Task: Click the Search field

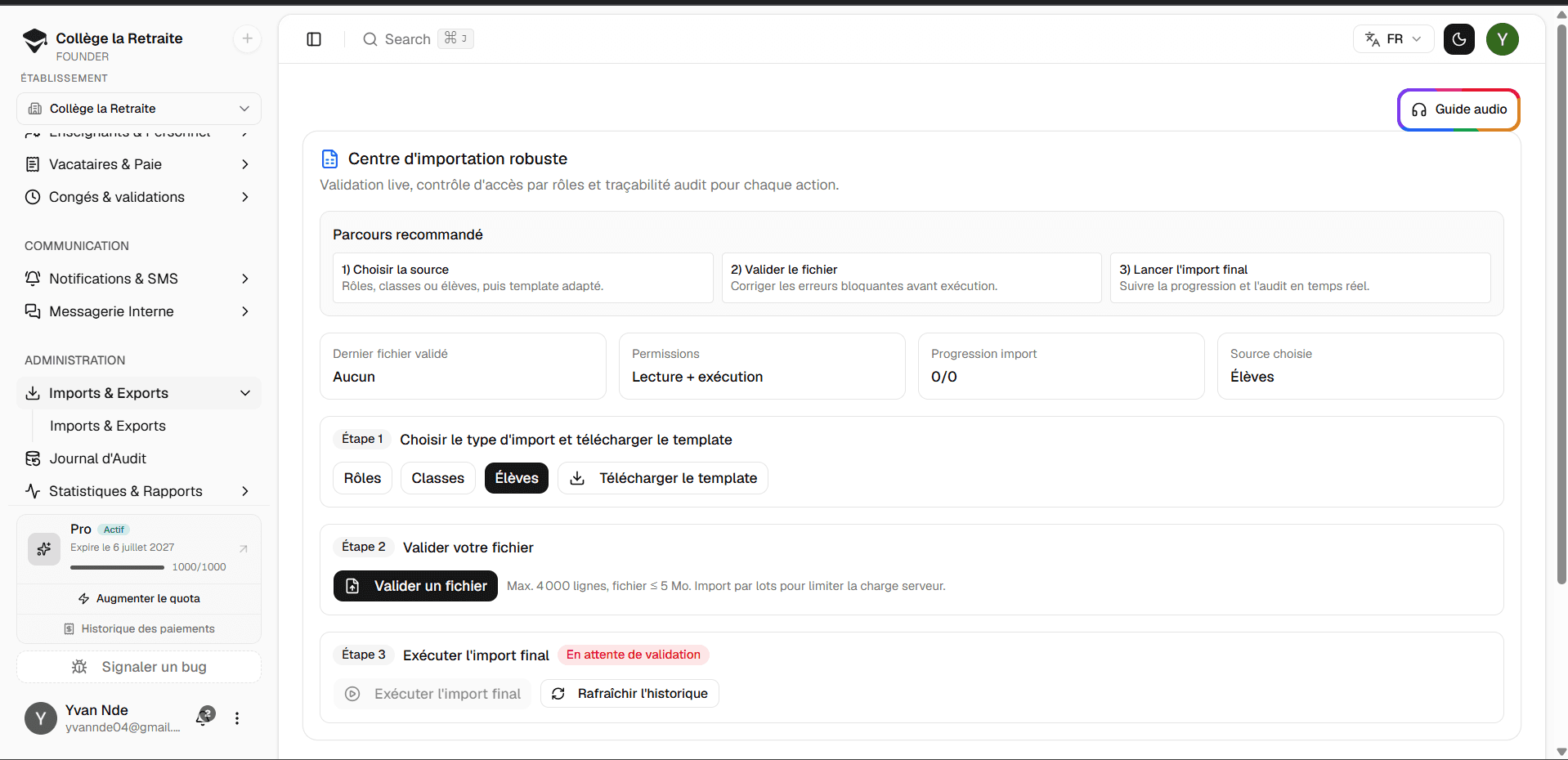Action: pos(417,39)
